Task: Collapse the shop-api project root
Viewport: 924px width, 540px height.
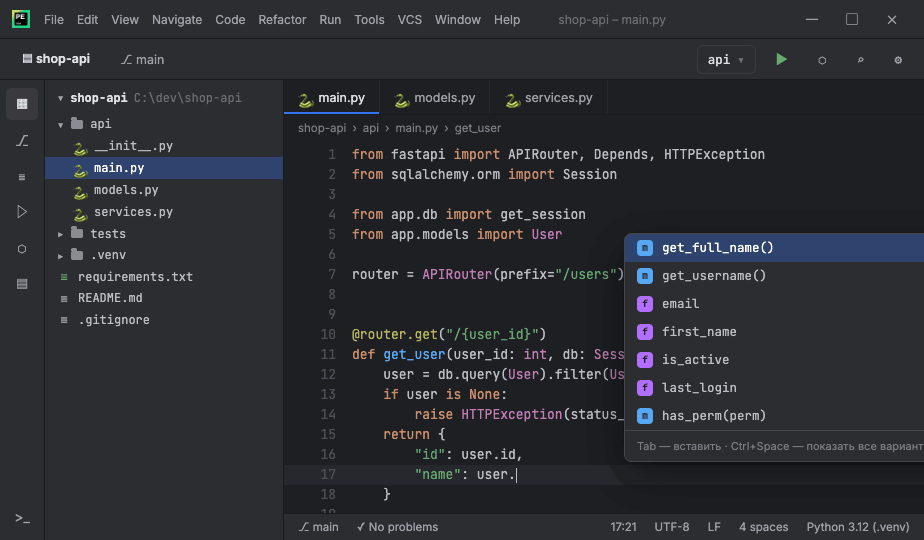Action: 60,98
